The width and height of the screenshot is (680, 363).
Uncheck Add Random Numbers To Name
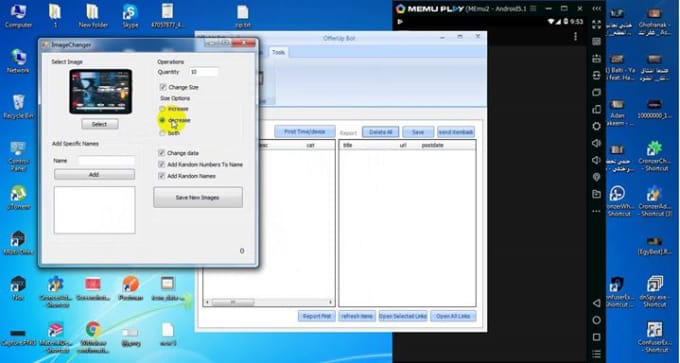162,164
